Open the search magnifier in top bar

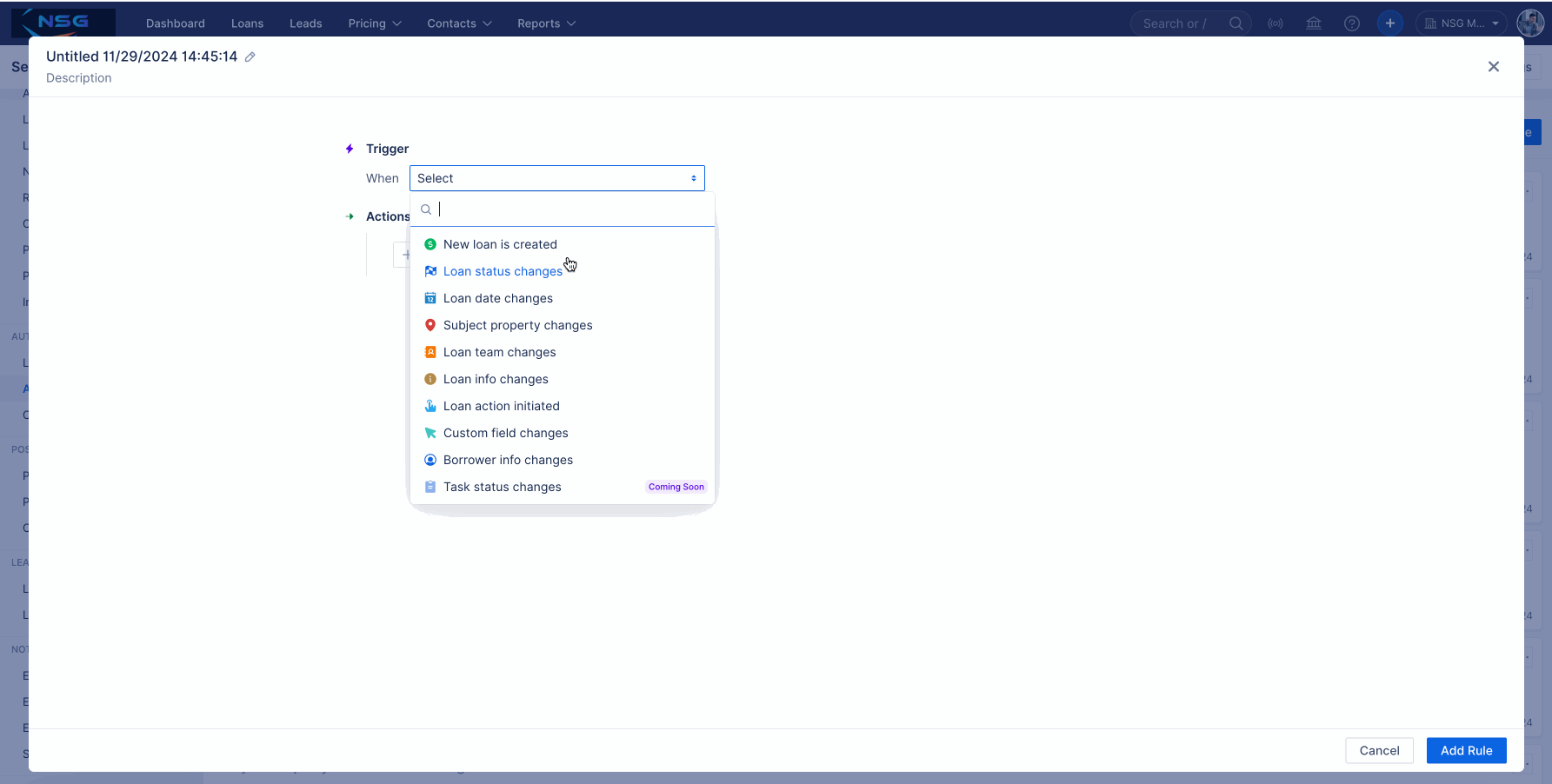point(1236,23)
